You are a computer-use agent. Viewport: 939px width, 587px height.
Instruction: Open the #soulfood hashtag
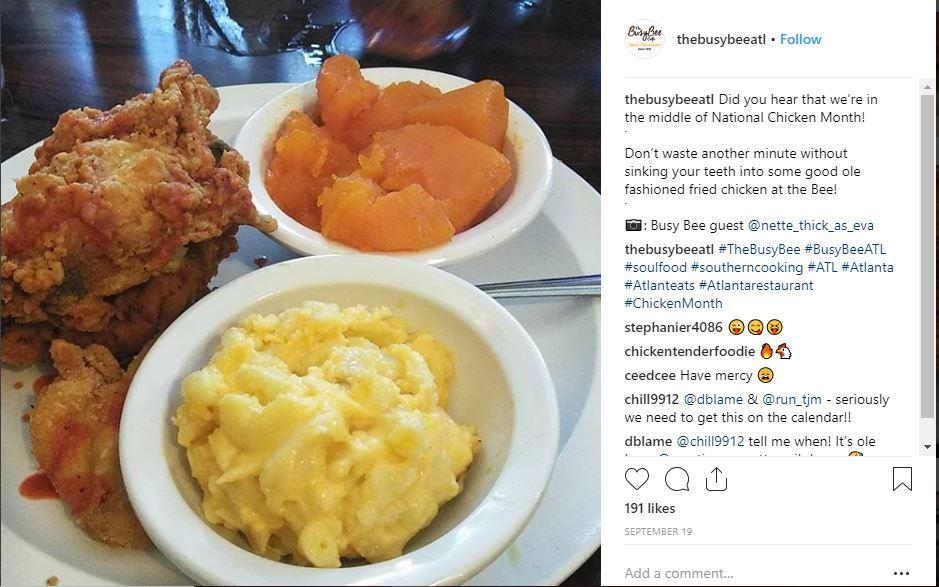click(655, 267)
